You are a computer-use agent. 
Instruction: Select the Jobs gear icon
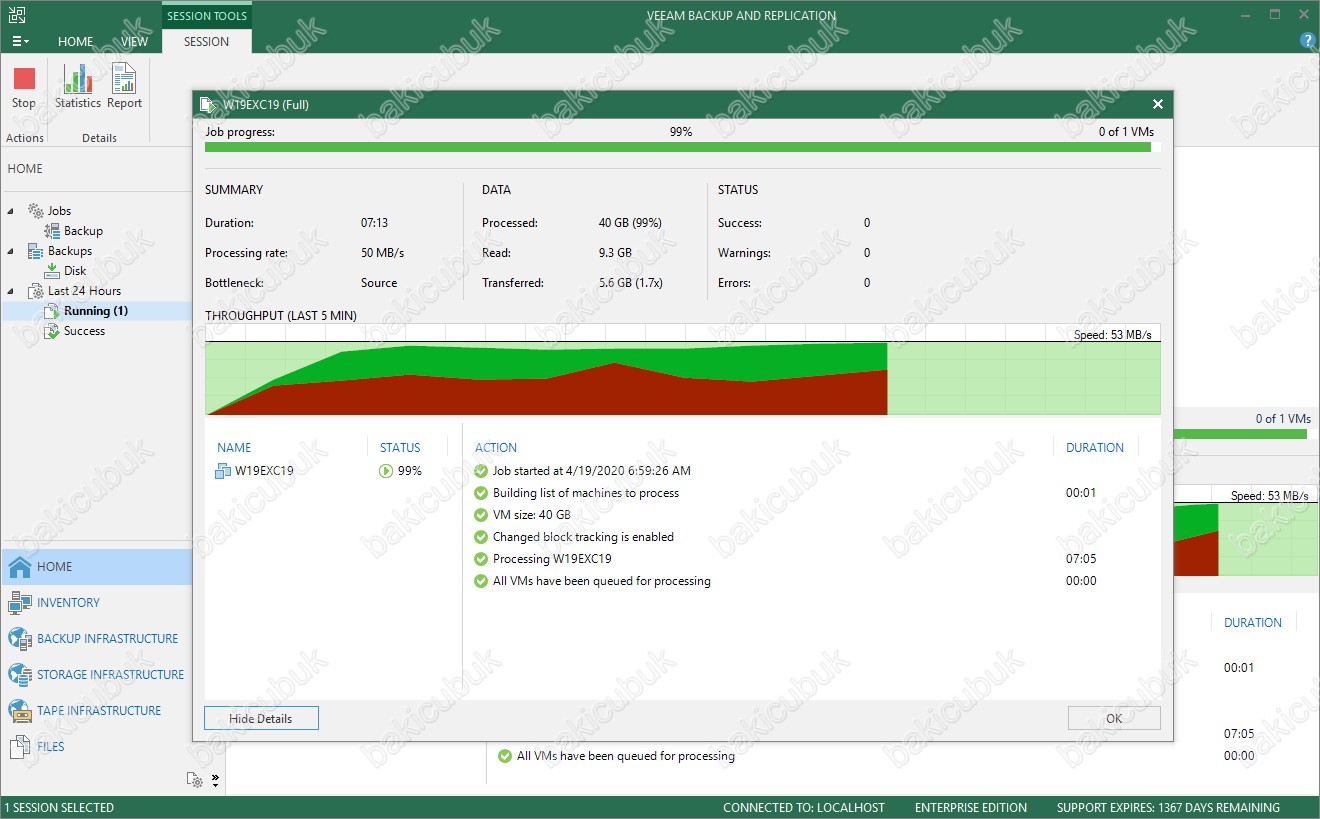pyautogui.click(x=35, y=211)
